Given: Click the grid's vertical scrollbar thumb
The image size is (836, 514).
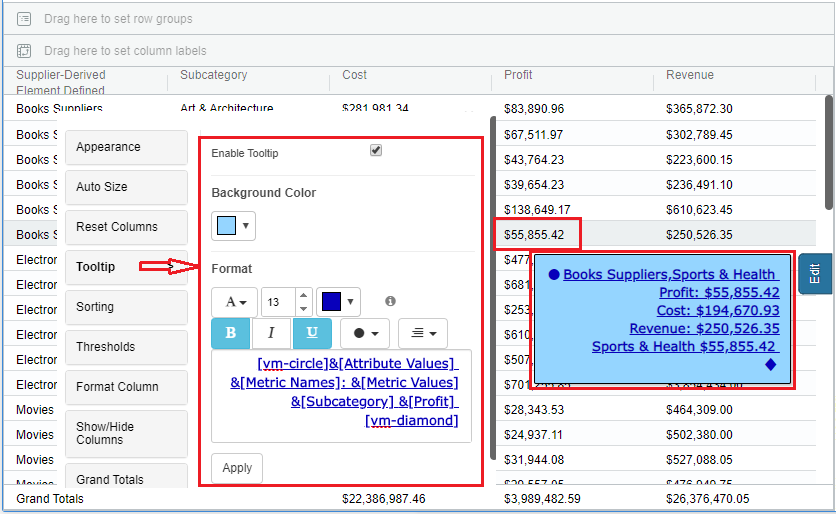Looking at the screenshot, I should (x=829, y=152).
